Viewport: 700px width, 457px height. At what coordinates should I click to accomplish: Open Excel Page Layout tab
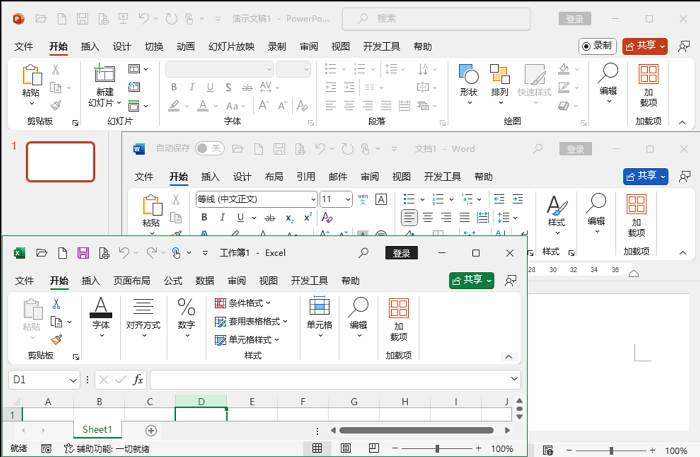coord(132,281)
